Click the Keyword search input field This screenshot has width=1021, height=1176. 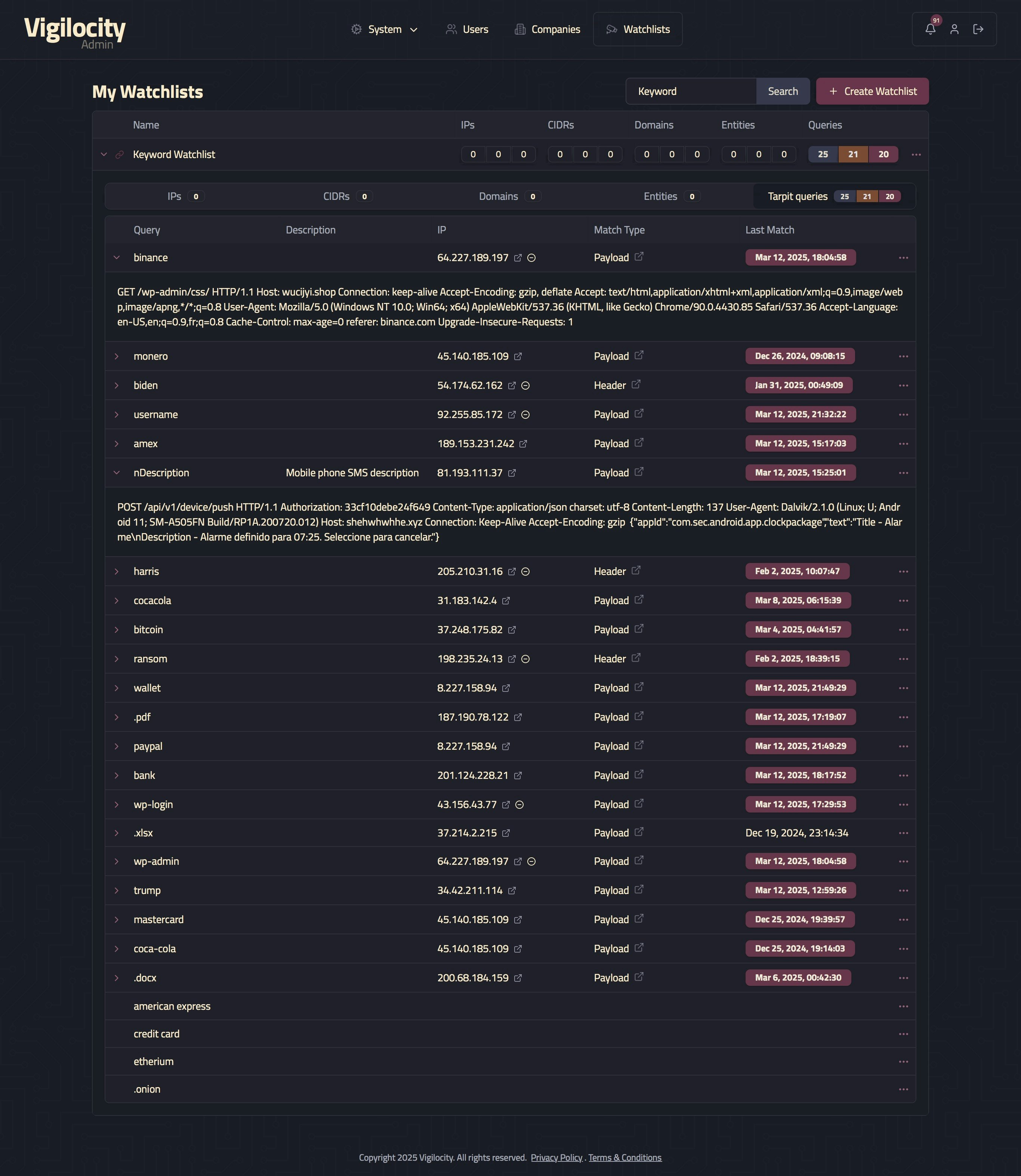click(x=691, y=91)
